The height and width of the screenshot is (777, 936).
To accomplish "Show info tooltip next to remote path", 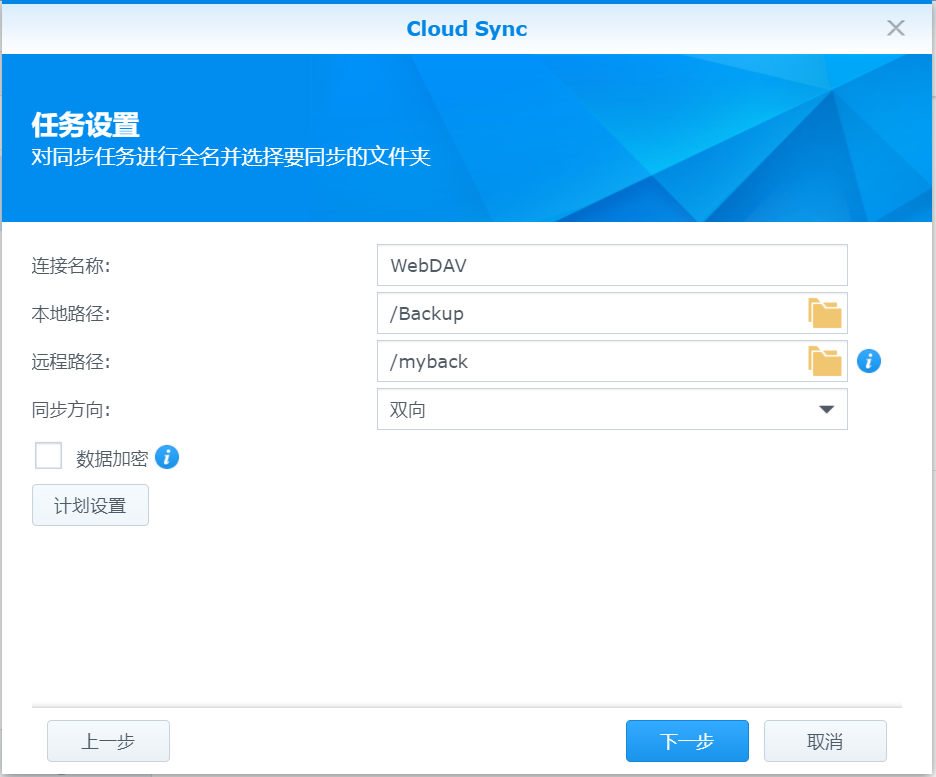I will pyautogui.click(x=869, y=361).
